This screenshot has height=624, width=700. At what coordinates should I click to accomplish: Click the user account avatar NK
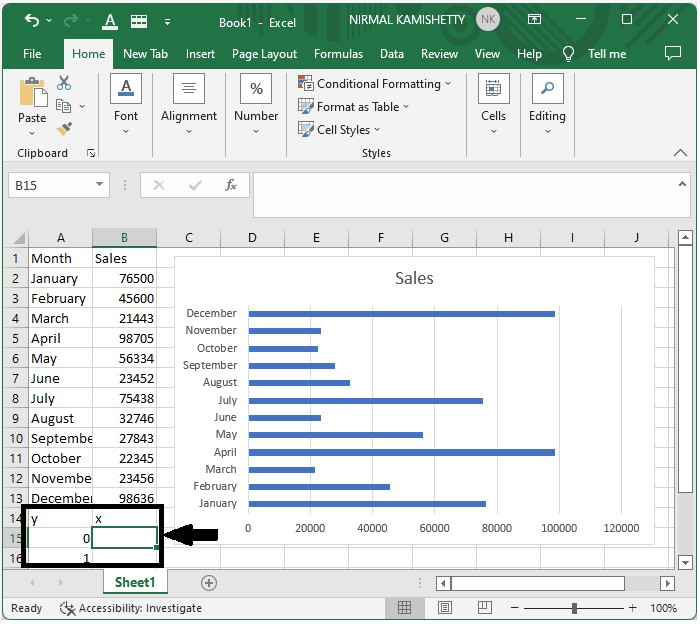point(487,20)
